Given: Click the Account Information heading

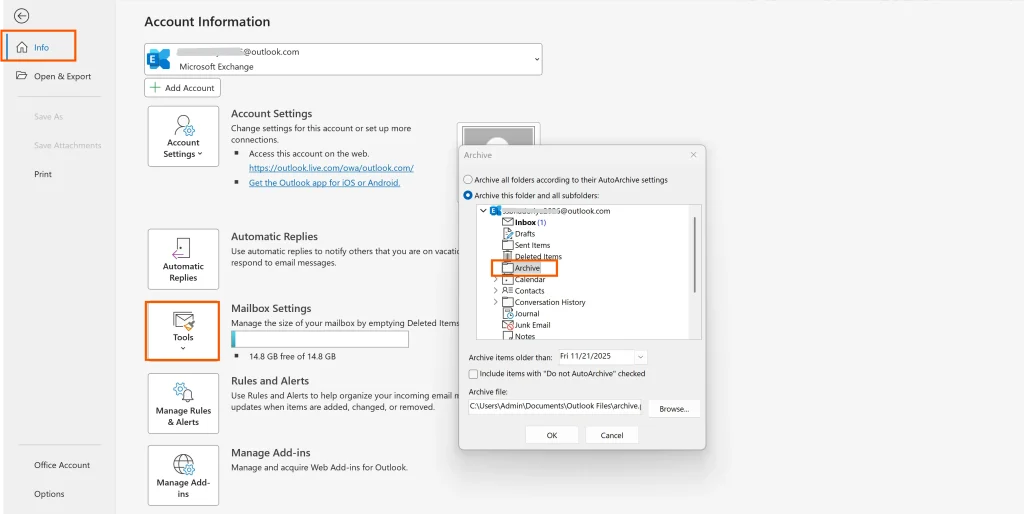Looking at the screenshot, I should [x=207, y=22].
